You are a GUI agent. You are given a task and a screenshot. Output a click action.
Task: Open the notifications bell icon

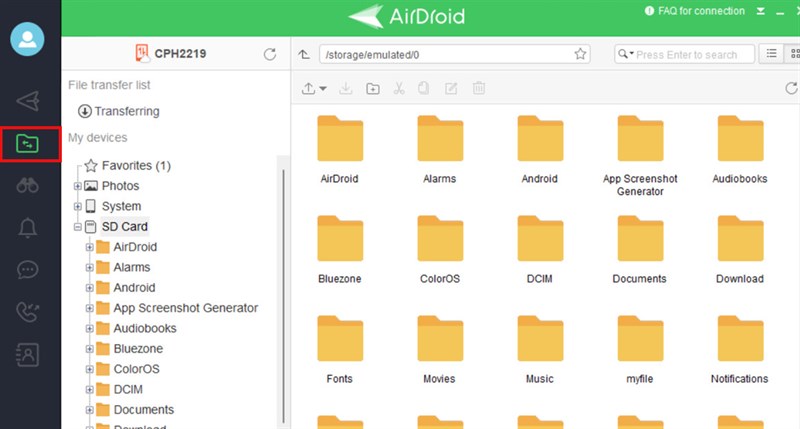[x=29, y=228]
